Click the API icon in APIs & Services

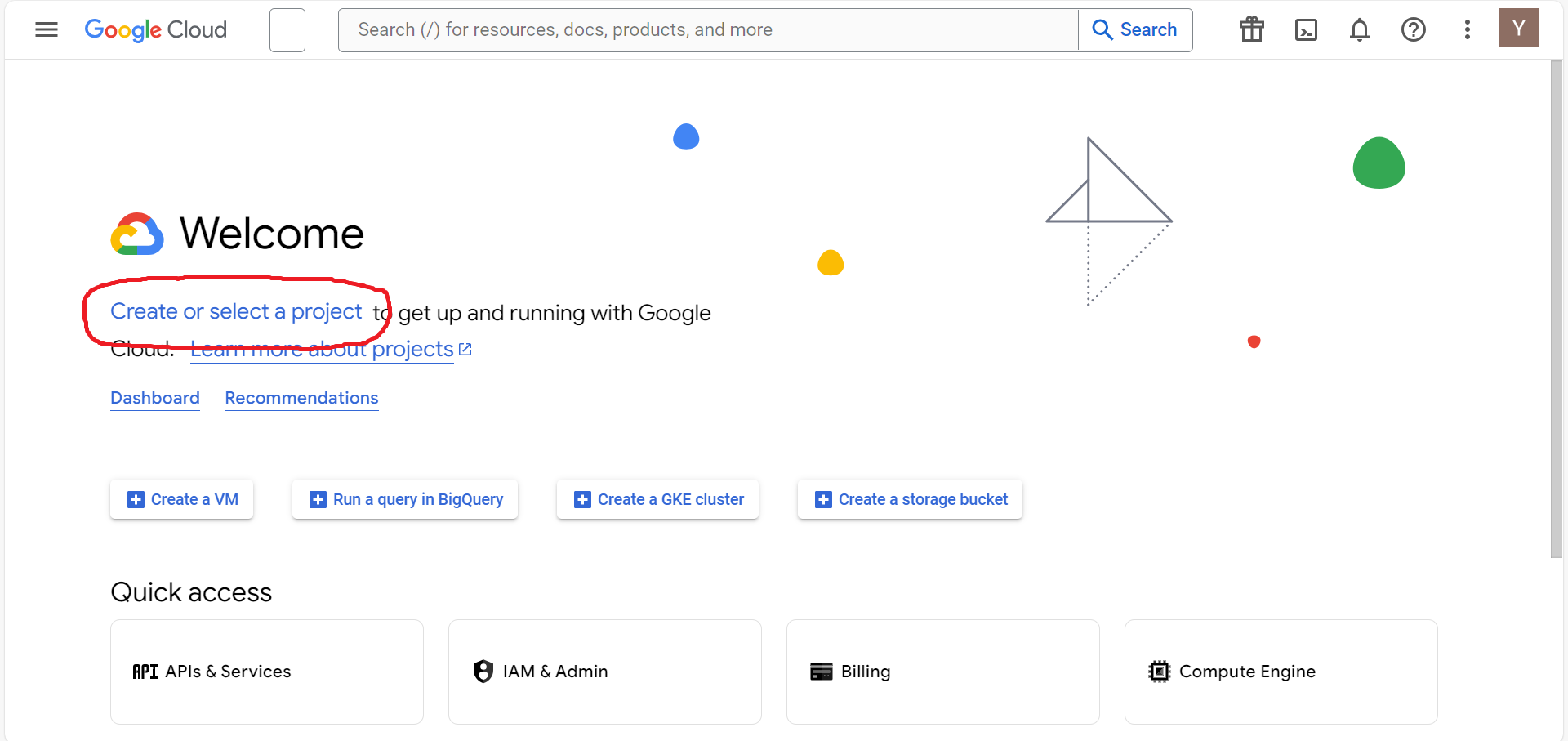145,672
